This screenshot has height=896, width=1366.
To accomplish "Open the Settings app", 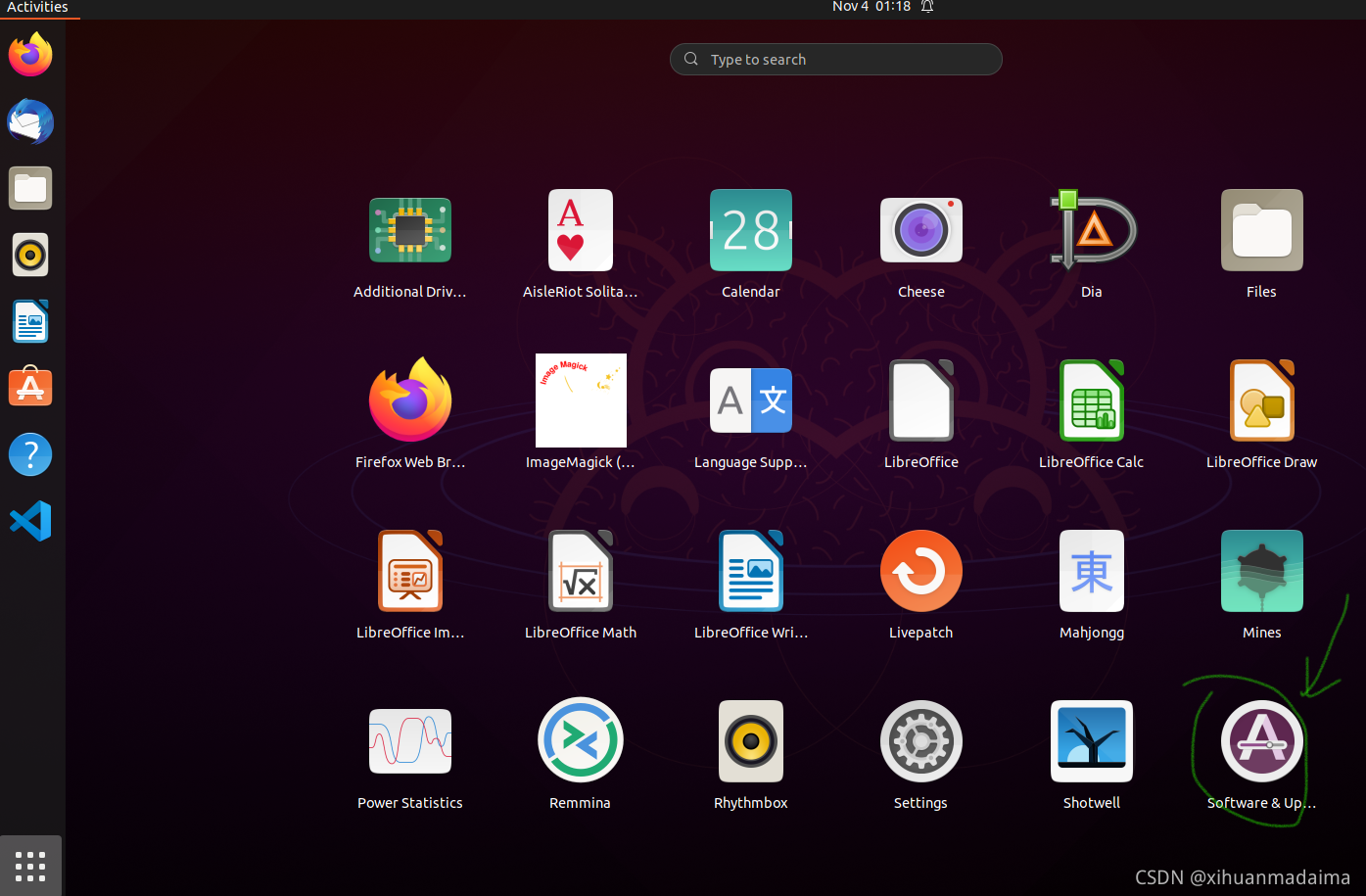I will (921, 741).
